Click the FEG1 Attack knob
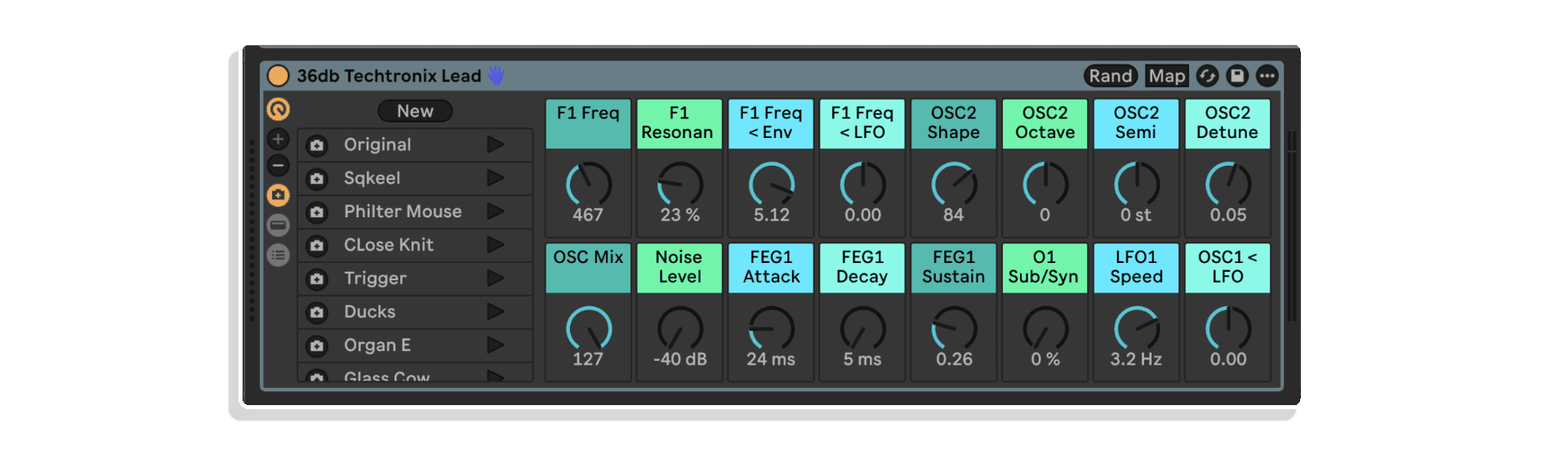Viewport: 1568px width, 450px height. click(771, 329)
